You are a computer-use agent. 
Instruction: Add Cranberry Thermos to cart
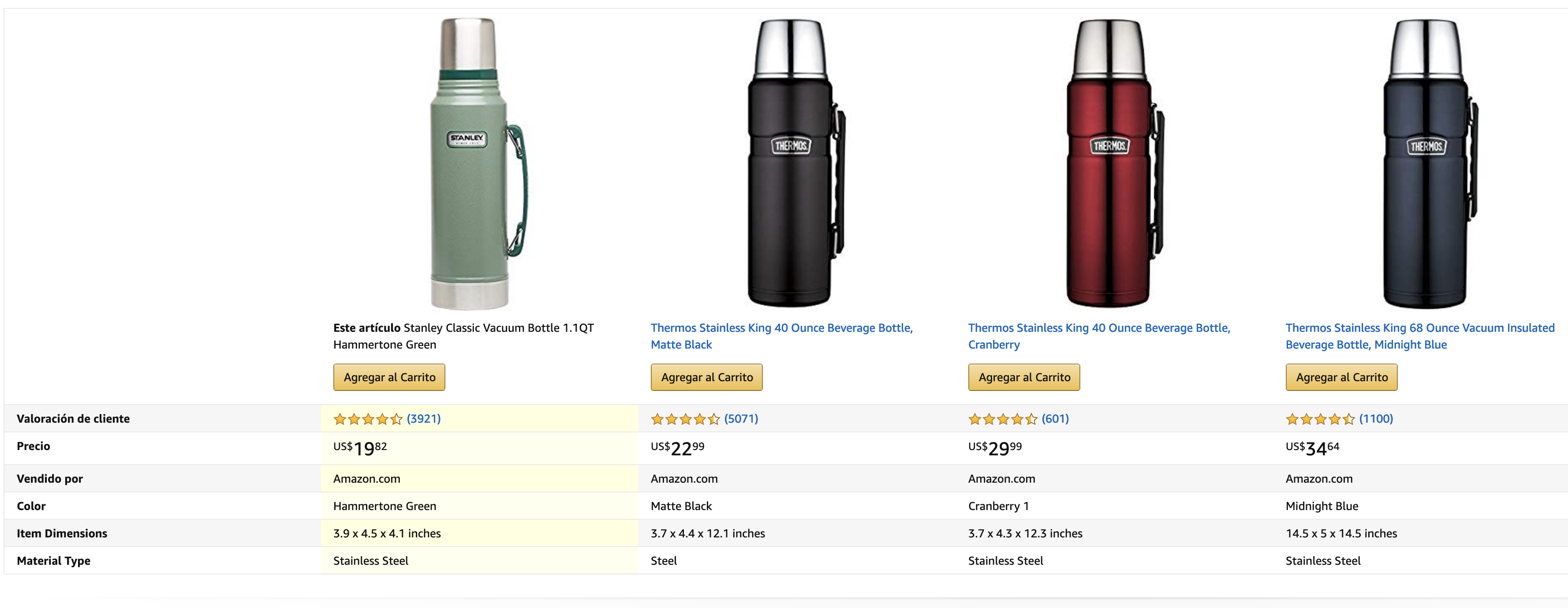coord(1024,377)
